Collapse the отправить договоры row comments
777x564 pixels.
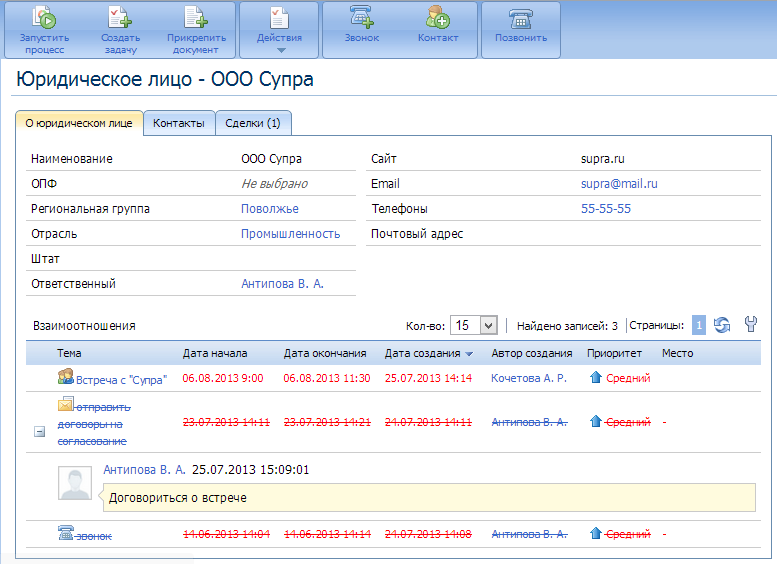[x=40, y=432]
